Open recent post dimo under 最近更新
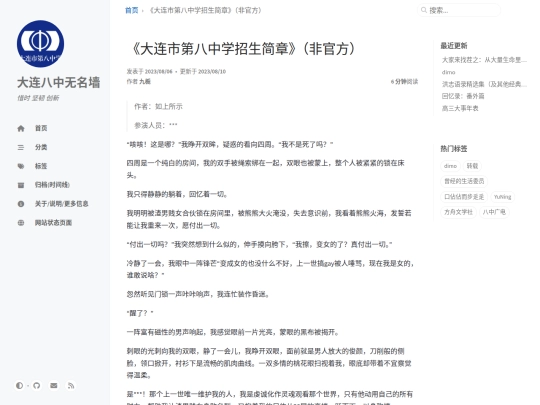The width and height of the screenshot is (540, 405). click(x=448, y=72)
